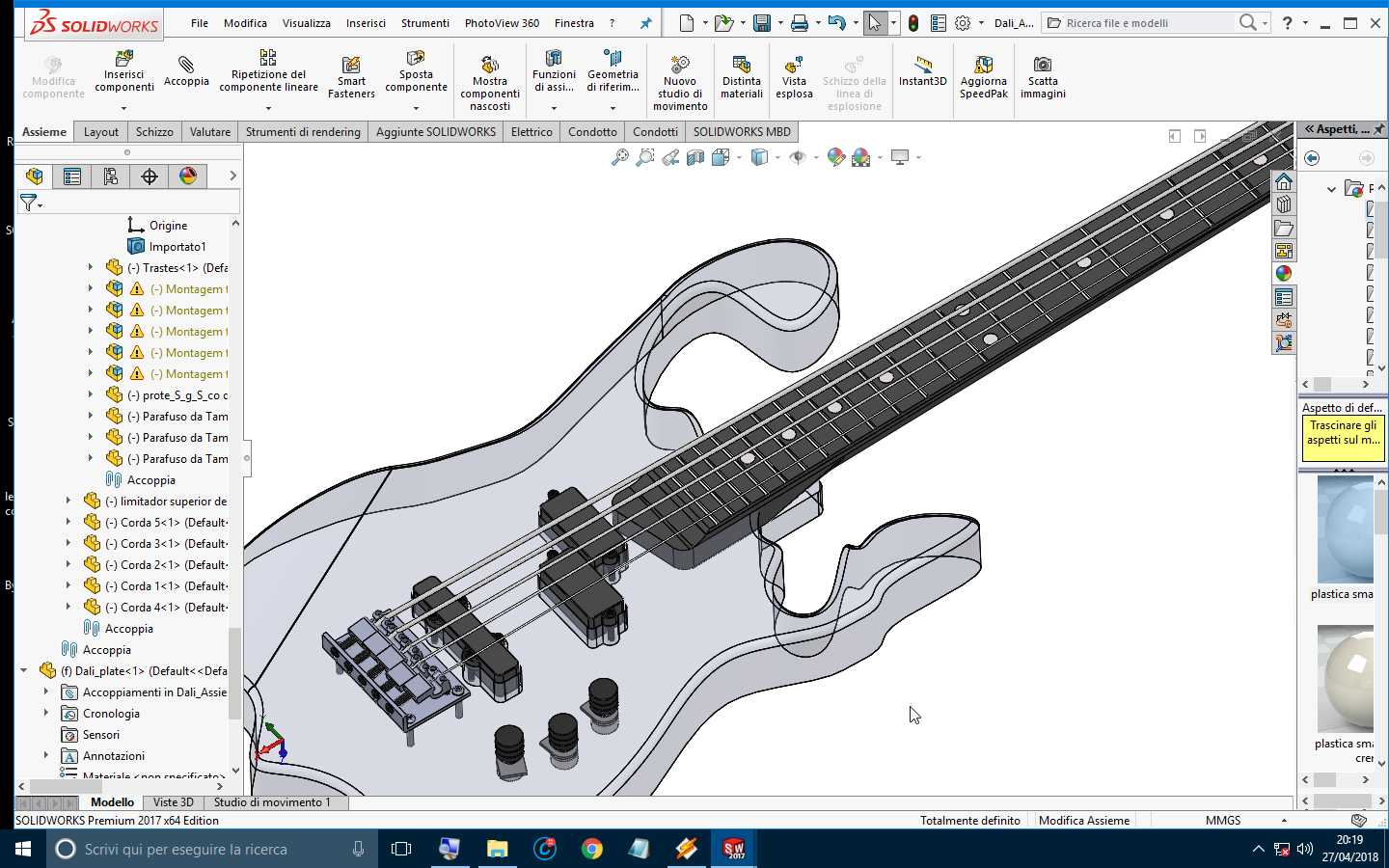Open Edit appearance color sphere in view toolbar

[835, 157]
